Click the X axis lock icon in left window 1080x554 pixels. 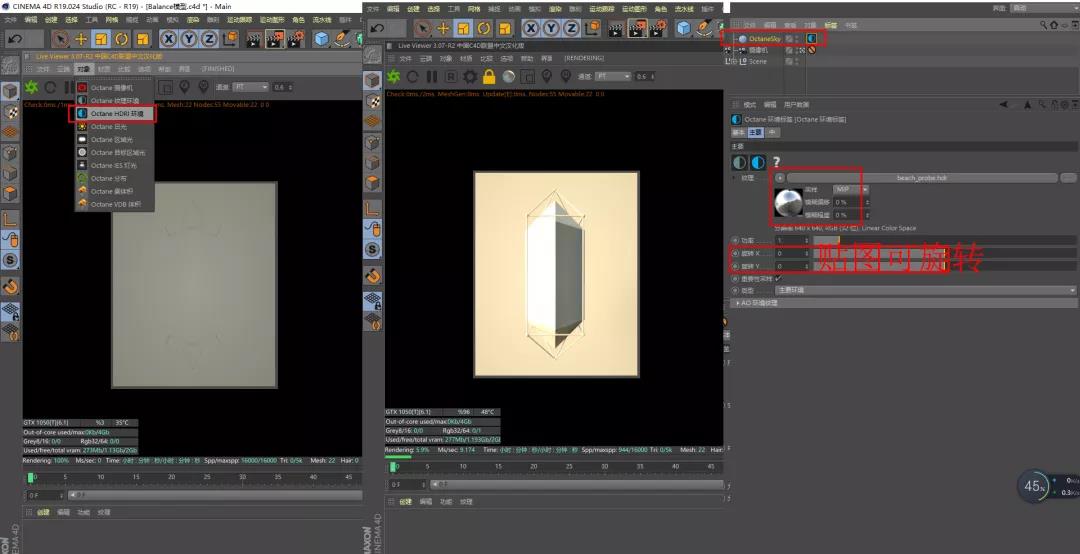coord(167,39)
